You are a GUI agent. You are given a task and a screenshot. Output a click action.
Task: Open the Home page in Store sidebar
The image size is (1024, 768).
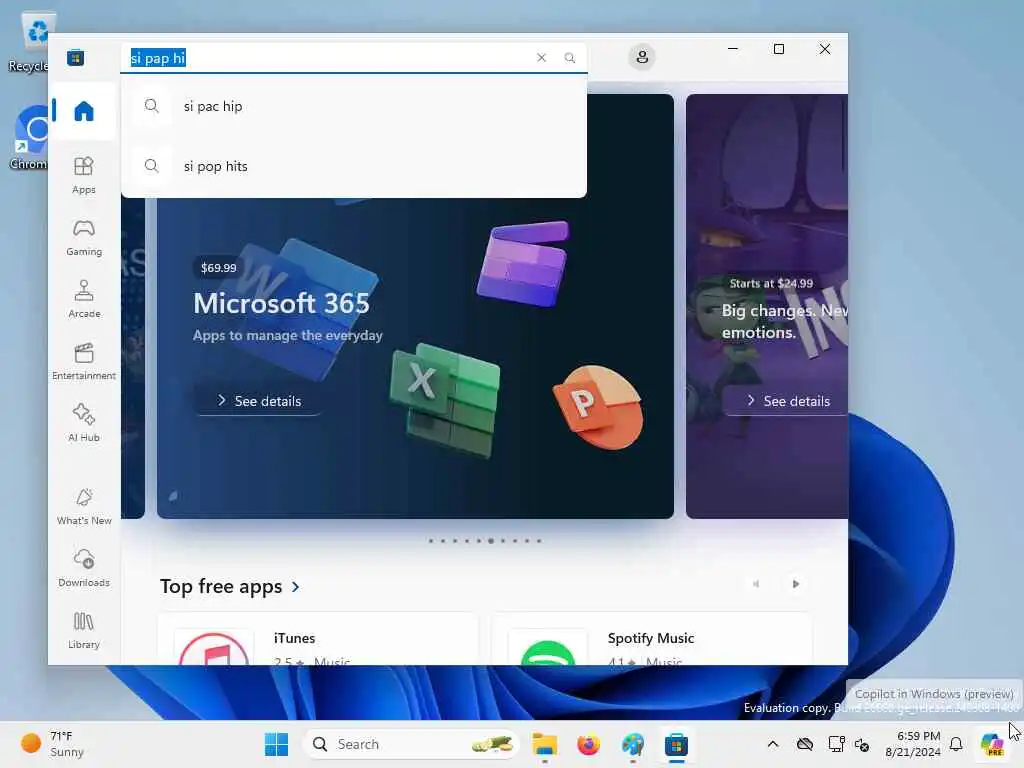pos(84,111)
